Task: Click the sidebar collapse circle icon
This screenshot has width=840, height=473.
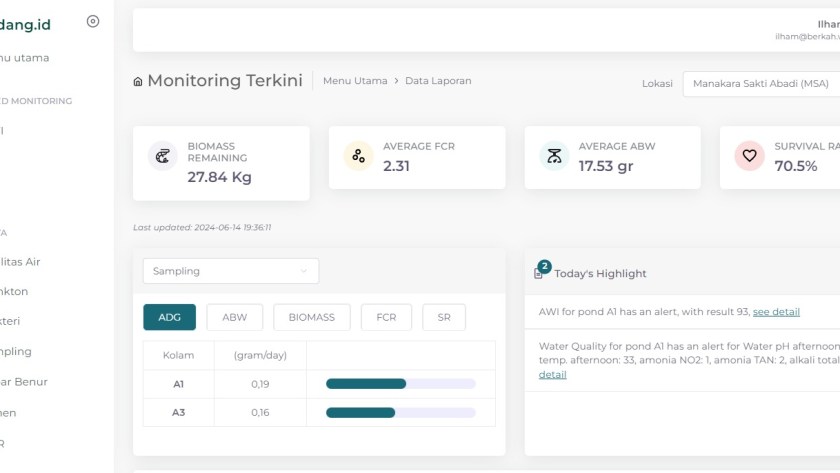Action: pos(93,21)
